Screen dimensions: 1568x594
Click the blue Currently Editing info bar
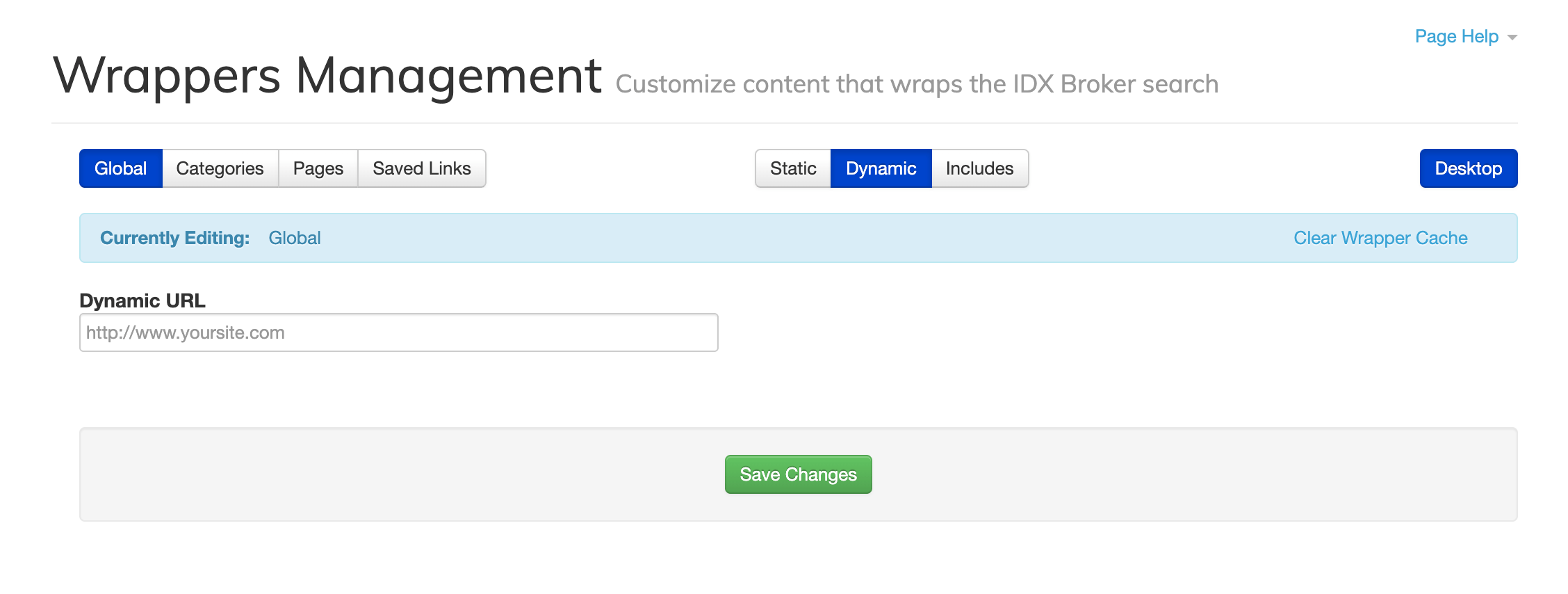pos(765,238)
